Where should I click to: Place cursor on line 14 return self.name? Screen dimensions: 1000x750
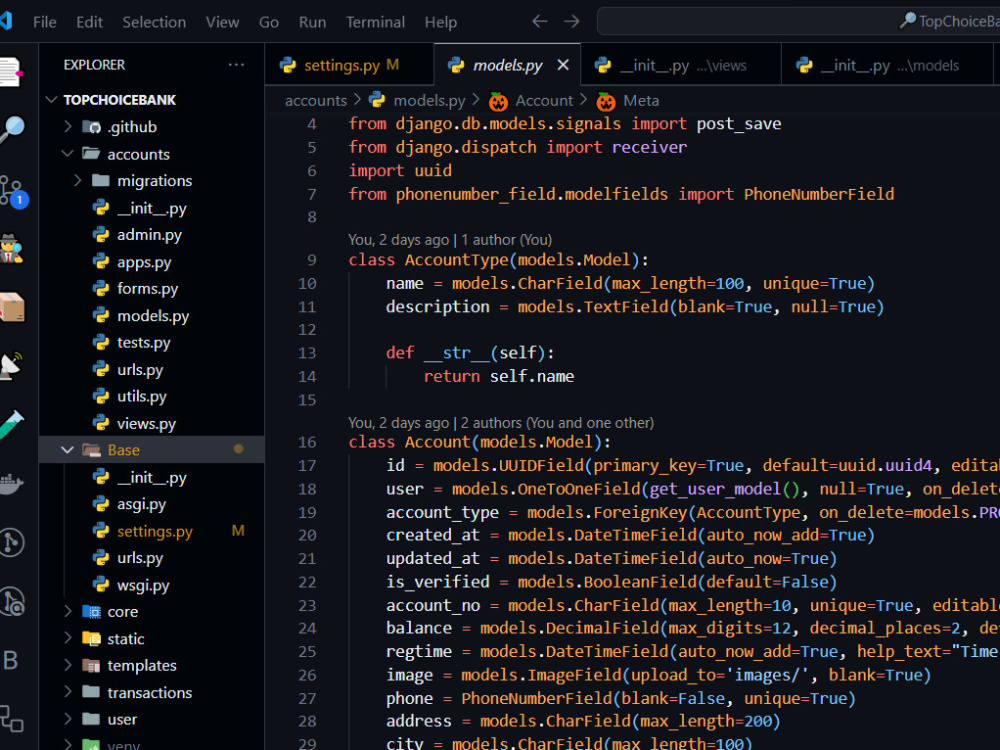499,376
